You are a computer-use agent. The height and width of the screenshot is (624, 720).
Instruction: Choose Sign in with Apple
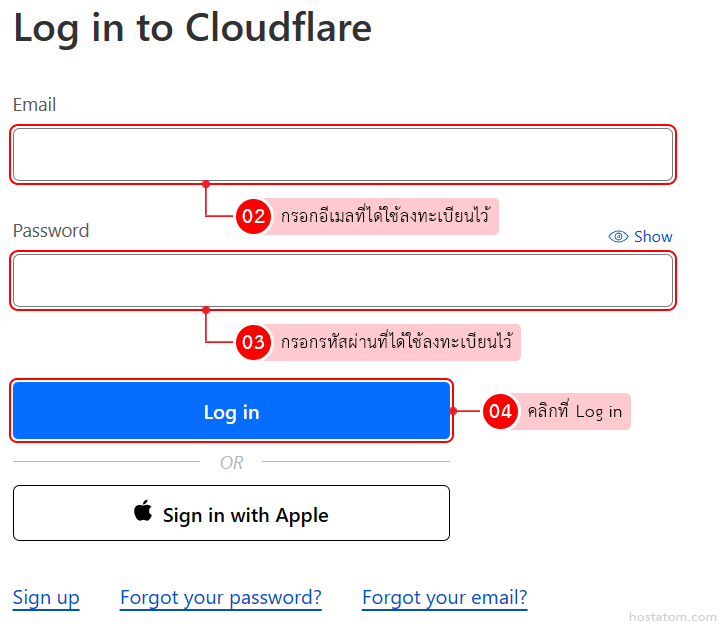(x=231, y=514)
